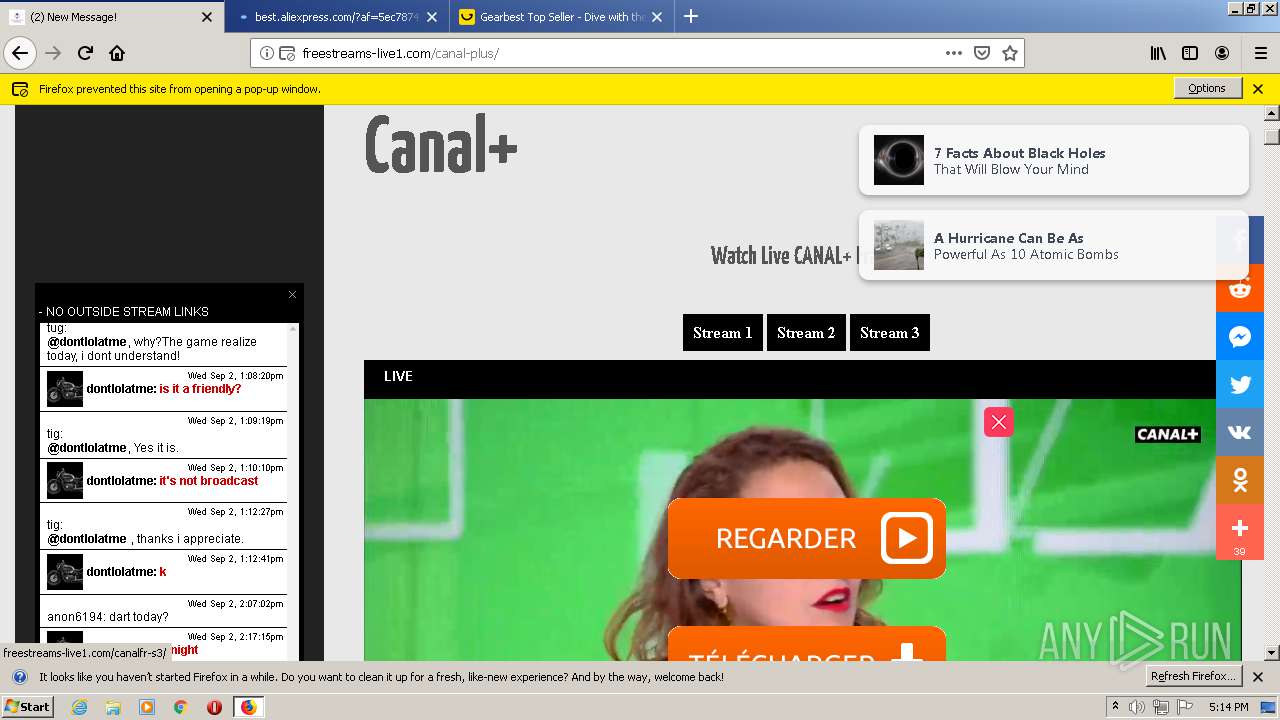Dismiss the pop-up blocked notification bar
Viewport: 1280px width, 720px height.
tap(1258, 89)
